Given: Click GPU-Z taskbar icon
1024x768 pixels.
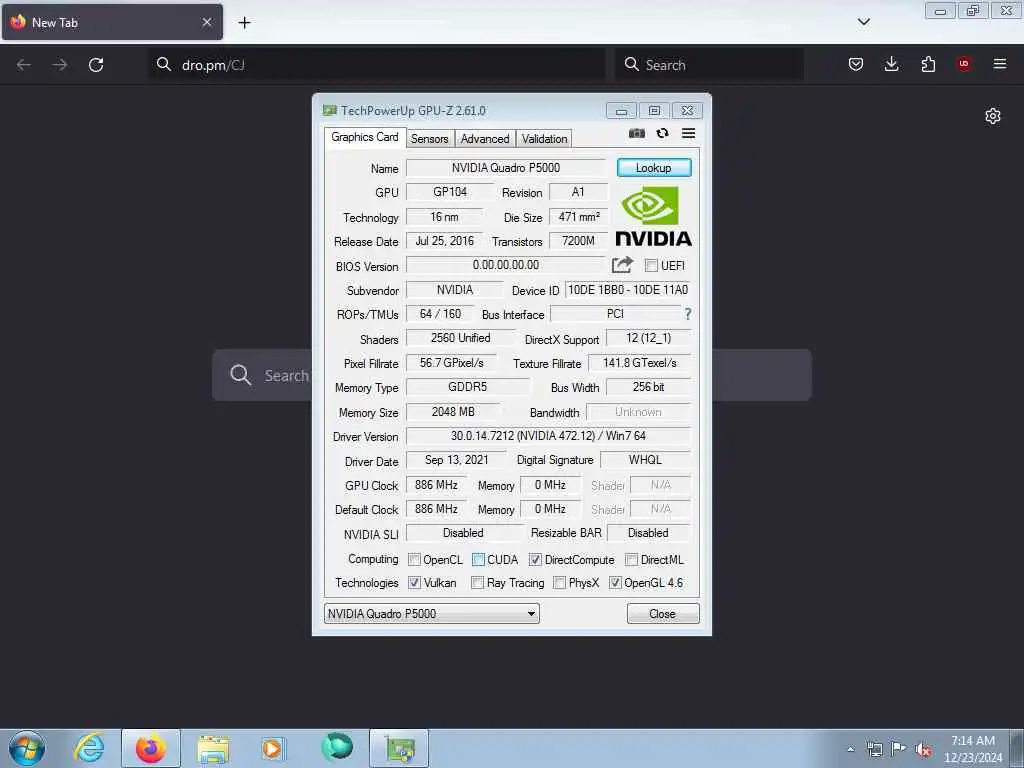Looking at the screenshot, I should click(x=399, y=748).
